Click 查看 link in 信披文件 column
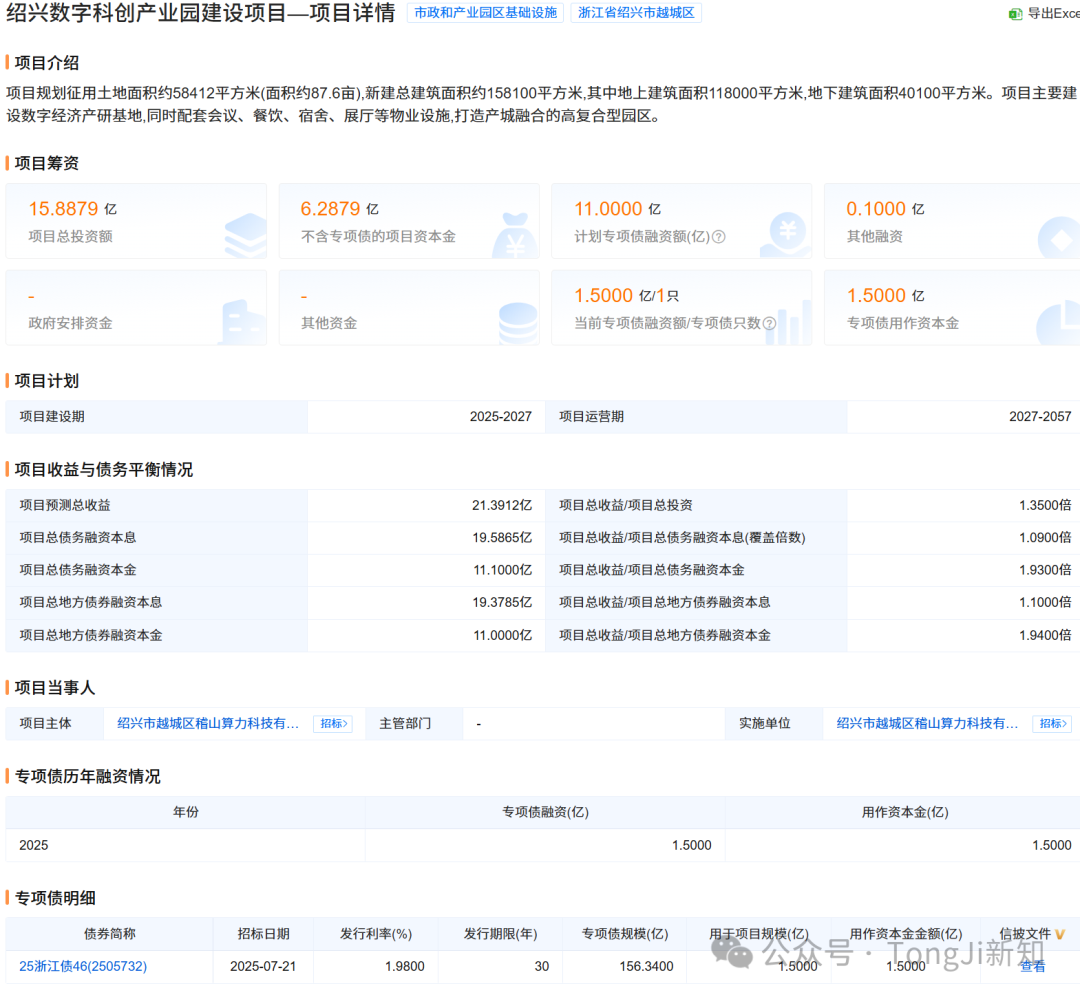1080x997 pixels. click(1032, 967)
